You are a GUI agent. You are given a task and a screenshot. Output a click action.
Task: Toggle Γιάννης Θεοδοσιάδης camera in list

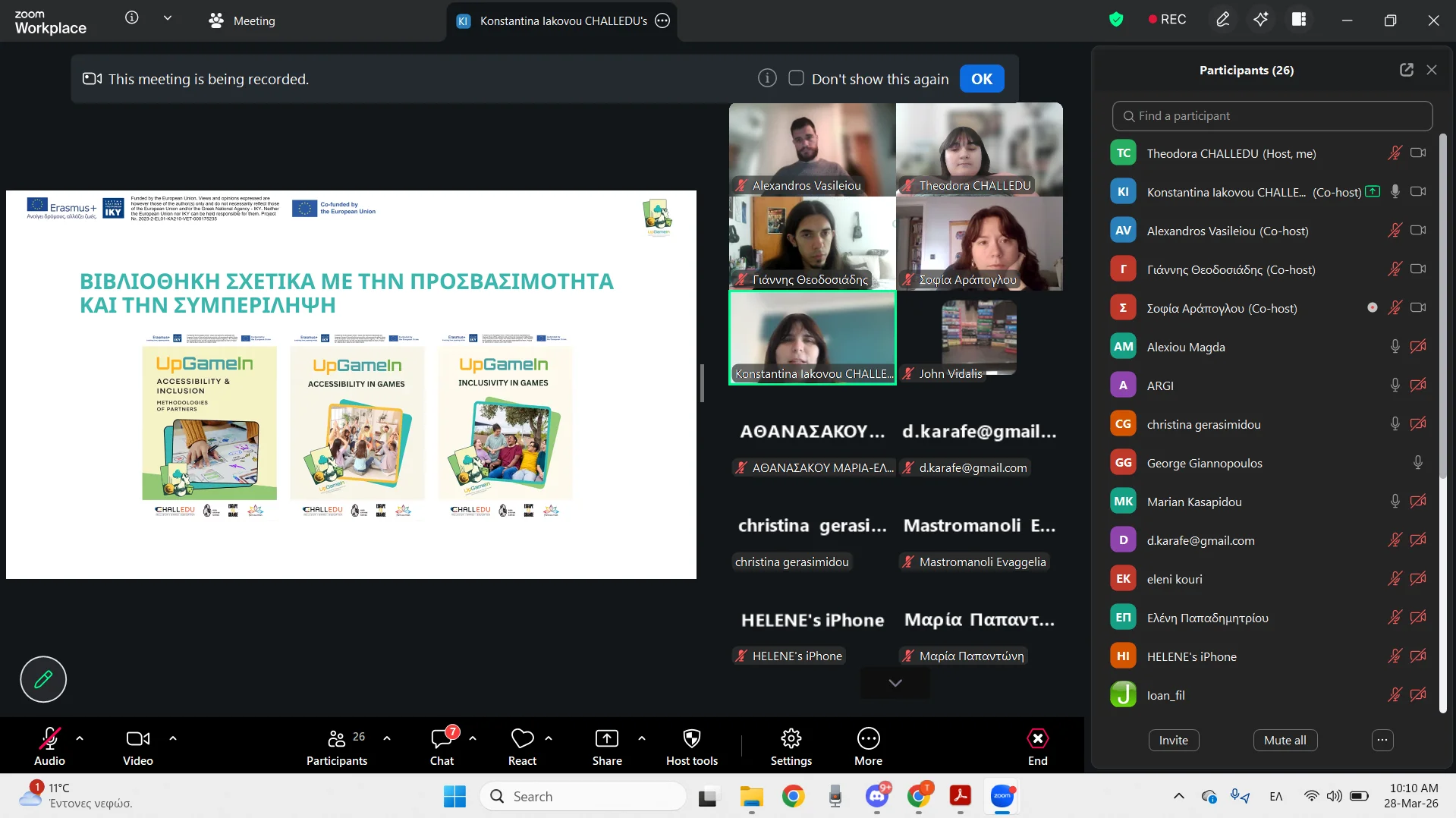click(x=1418, y=269)
